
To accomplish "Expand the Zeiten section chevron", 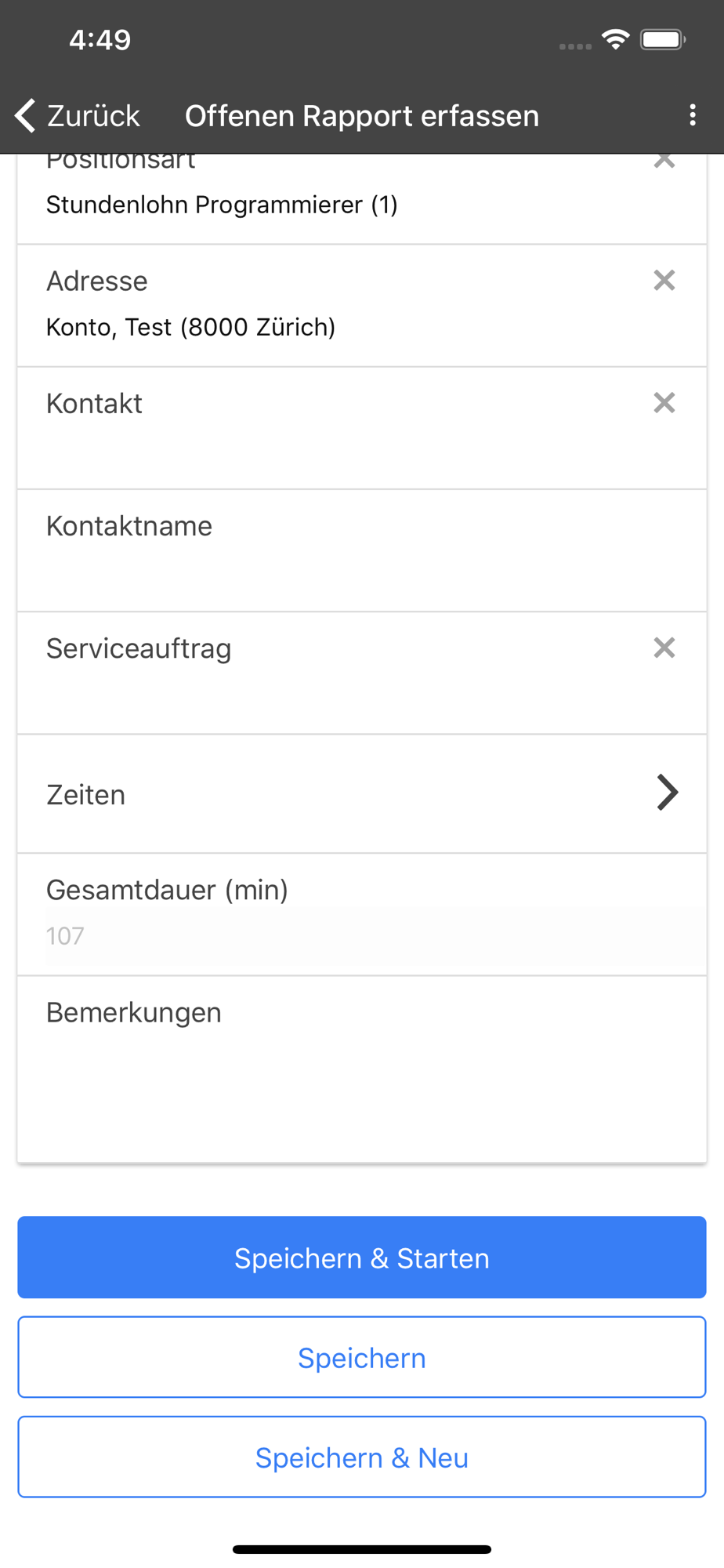I will pos(667,793).
